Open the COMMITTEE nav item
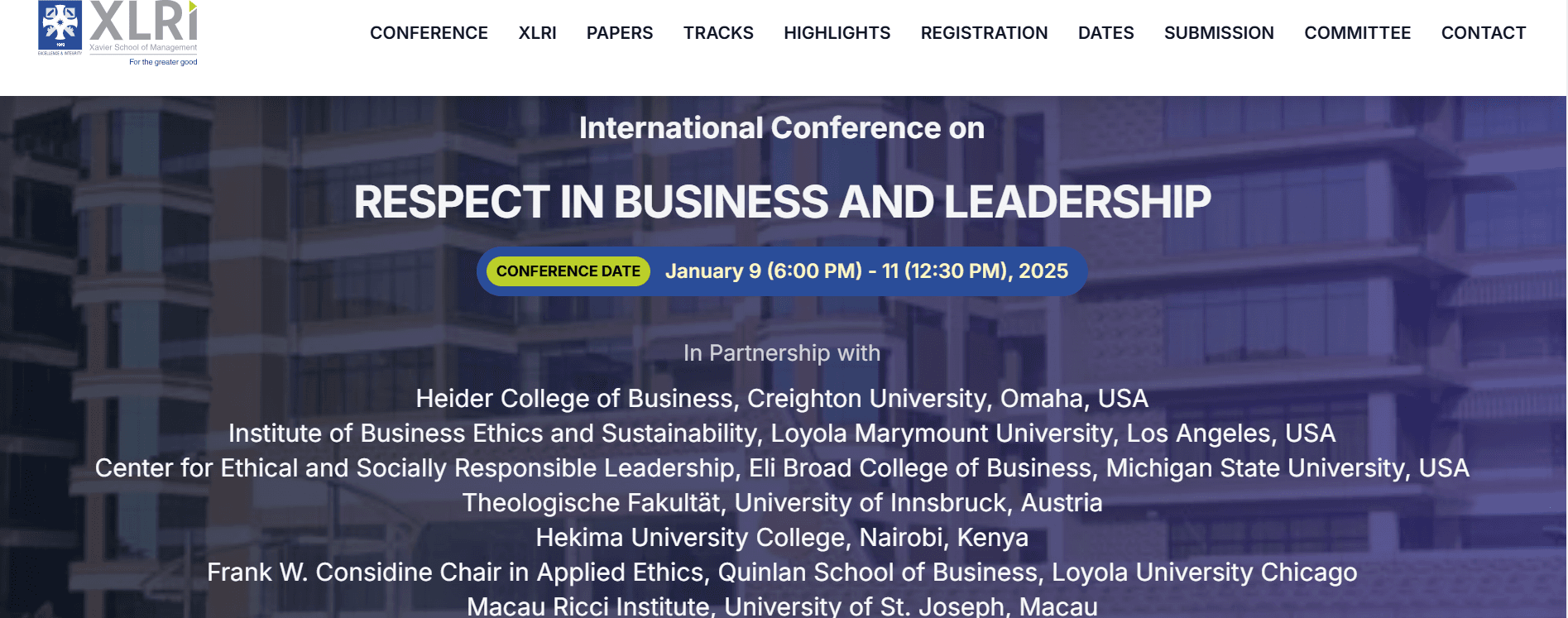 pyautogui.click(x=1357, y=33)
